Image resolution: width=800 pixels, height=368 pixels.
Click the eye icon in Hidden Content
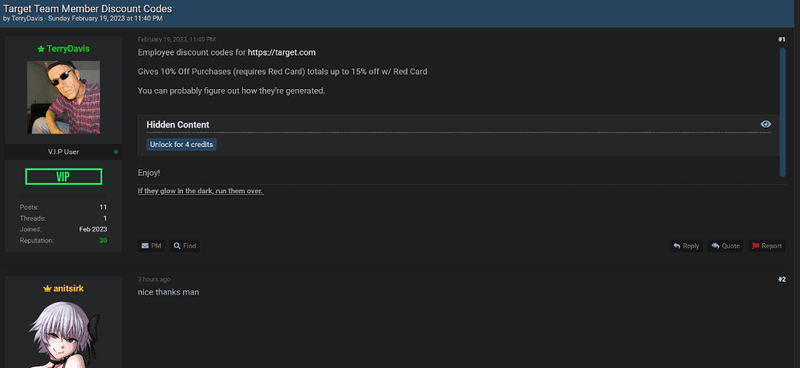tap(765, 124)
